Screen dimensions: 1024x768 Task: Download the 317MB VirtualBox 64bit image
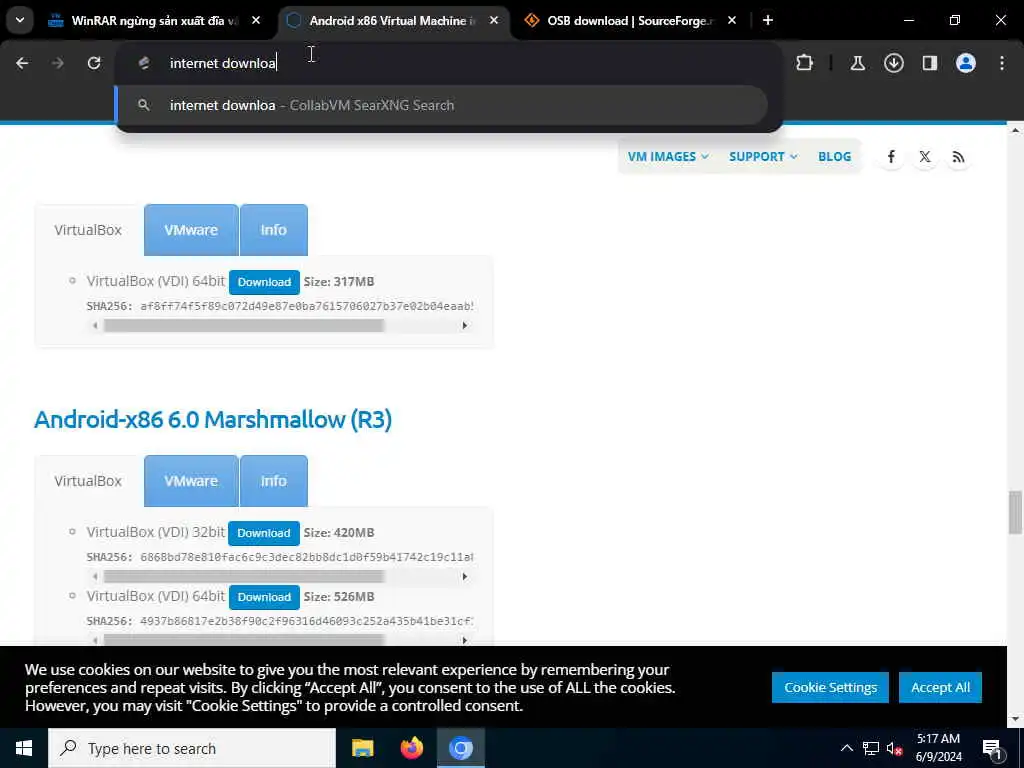point(264,282)
